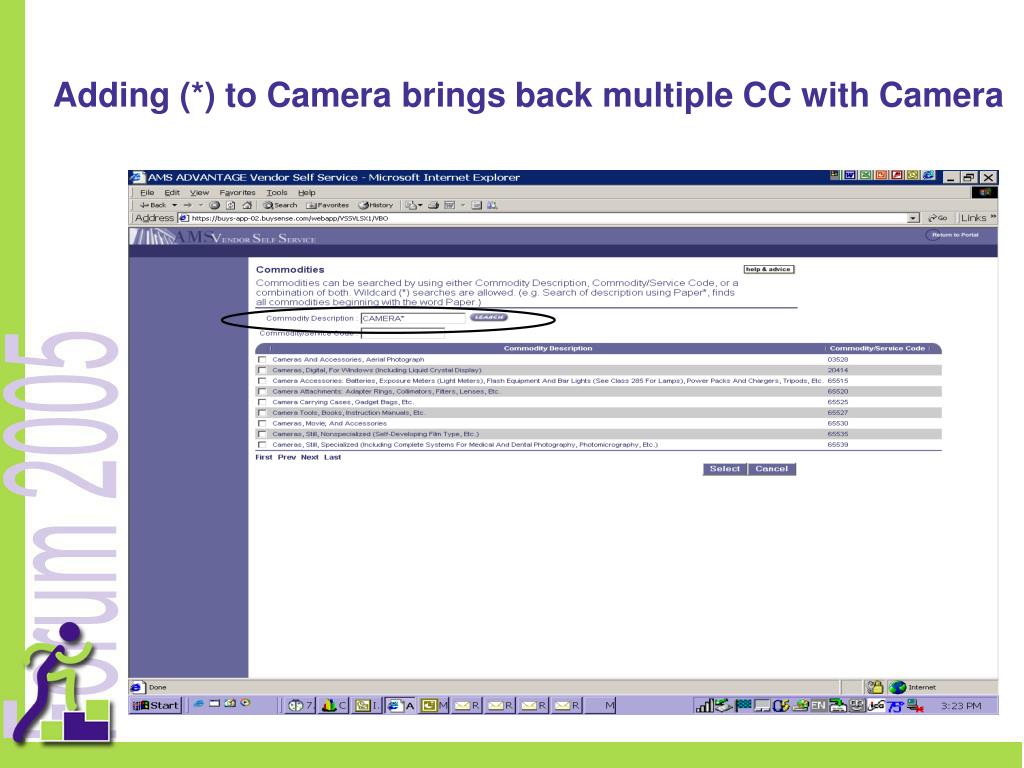Click the Excel icon in Office shortcut bar
This screenshot has height=768, width=1024.
(x=865, y=175)
